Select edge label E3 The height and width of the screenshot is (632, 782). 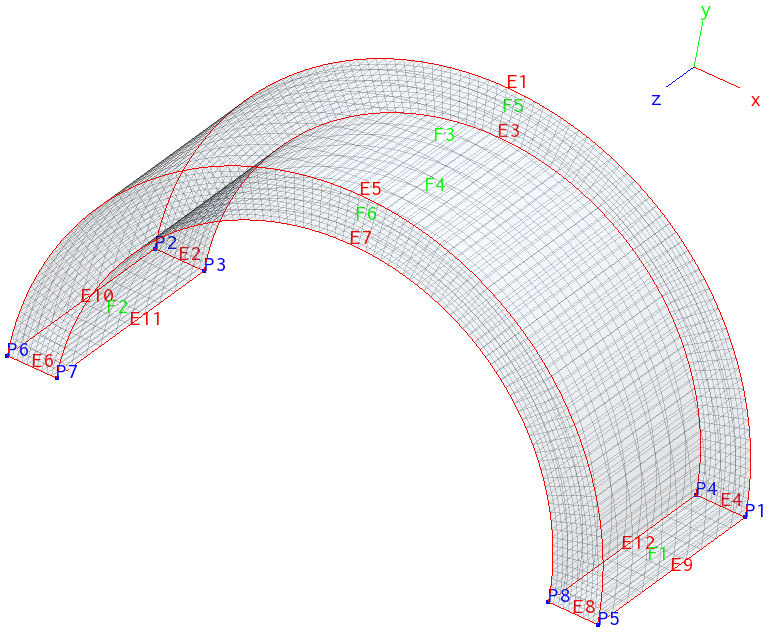tap(509, 130)
